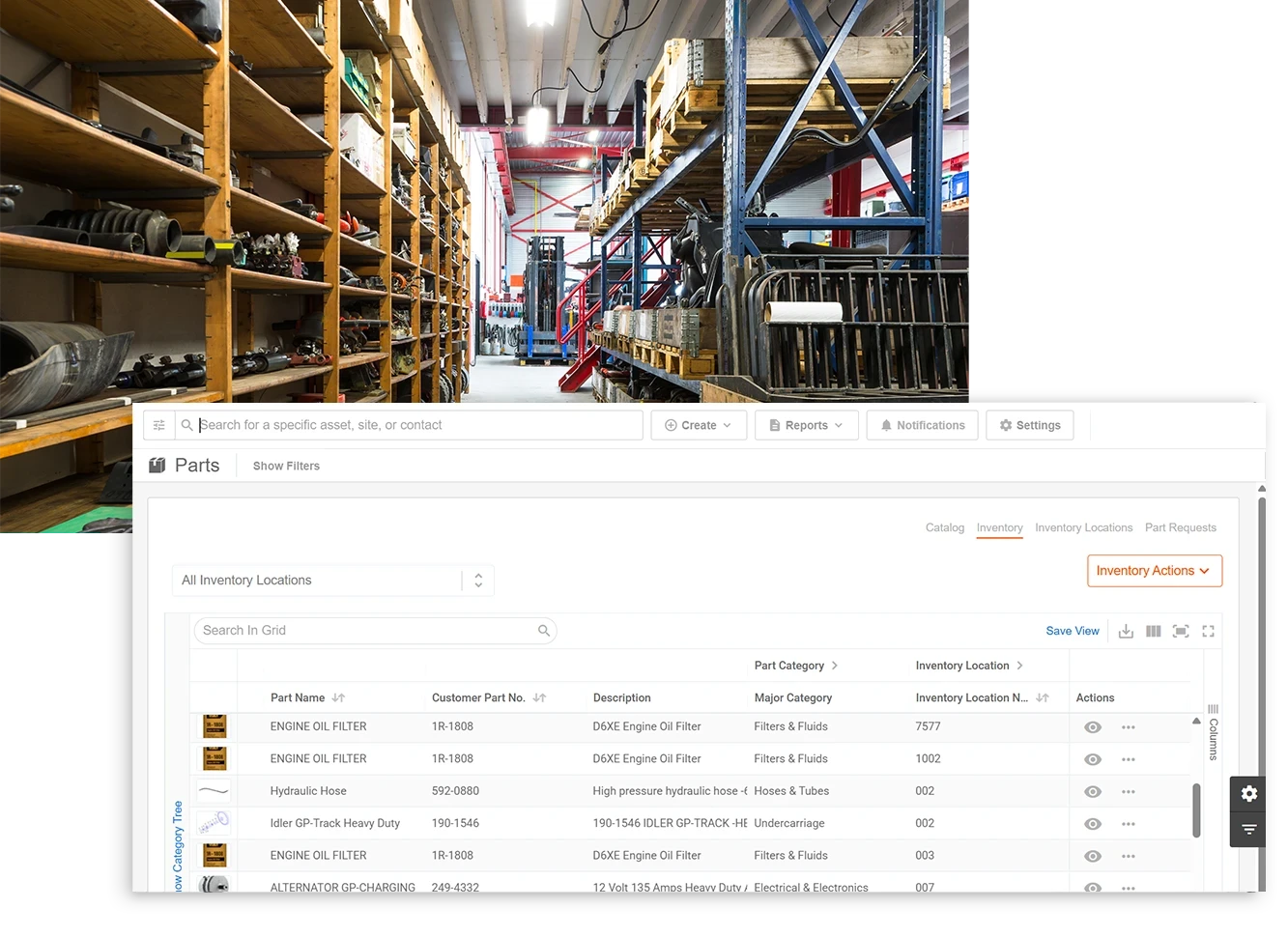
Task: Click the Save View link
Action: point(1072,630)
